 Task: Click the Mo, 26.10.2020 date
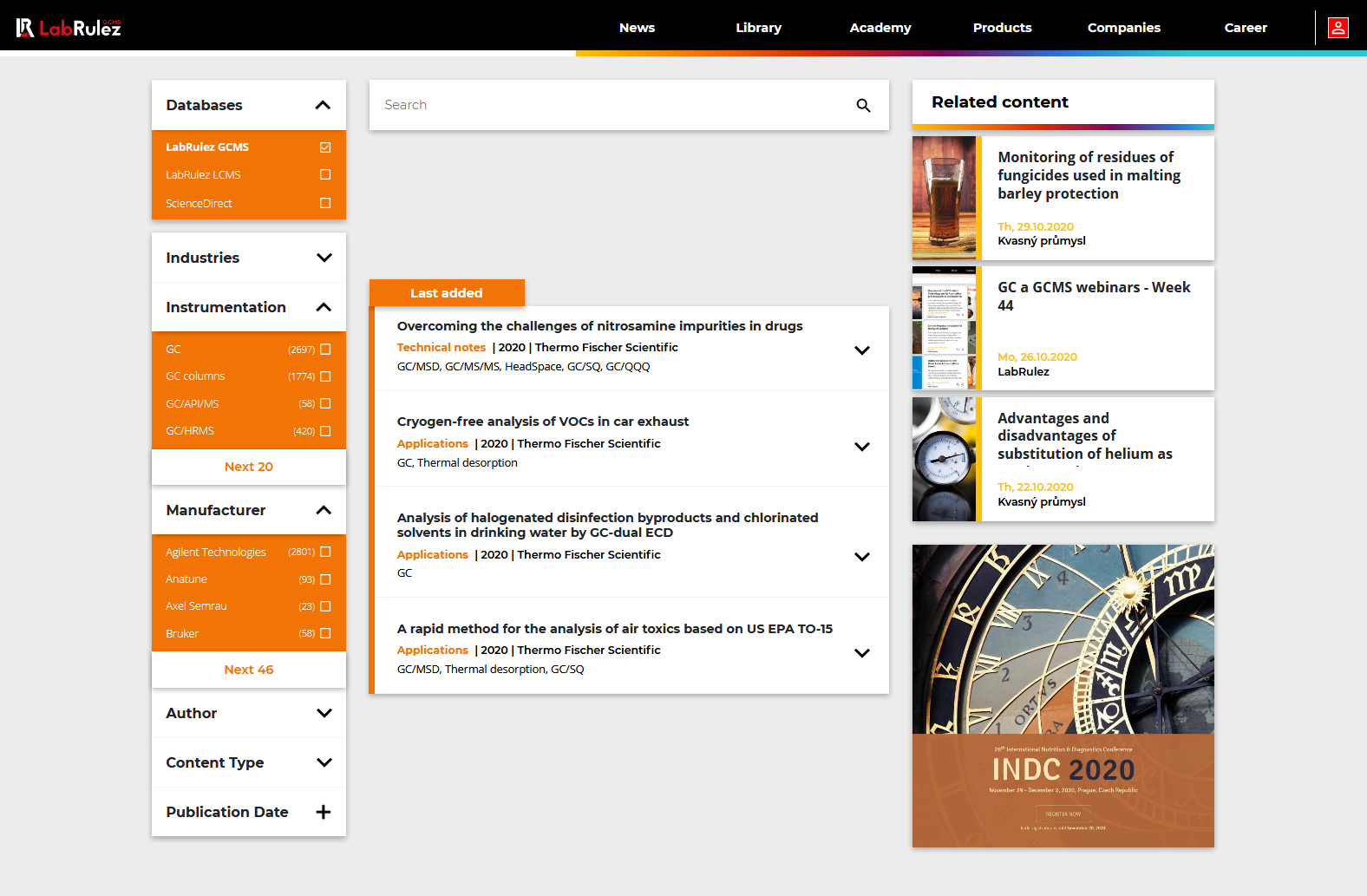point(1037,357)
